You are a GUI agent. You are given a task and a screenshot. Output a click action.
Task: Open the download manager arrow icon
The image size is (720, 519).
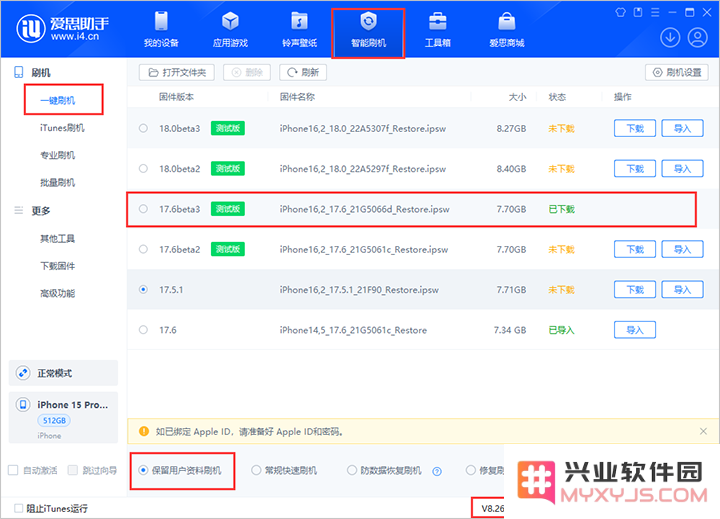[x=670, y=38]
